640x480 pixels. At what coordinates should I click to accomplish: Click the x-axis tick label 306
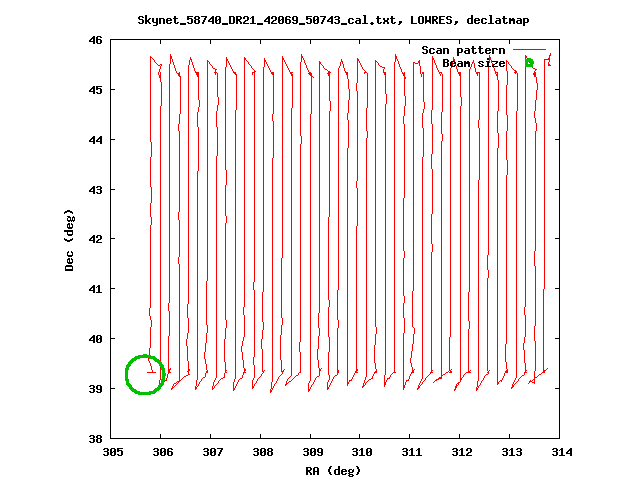click(163, 452)
